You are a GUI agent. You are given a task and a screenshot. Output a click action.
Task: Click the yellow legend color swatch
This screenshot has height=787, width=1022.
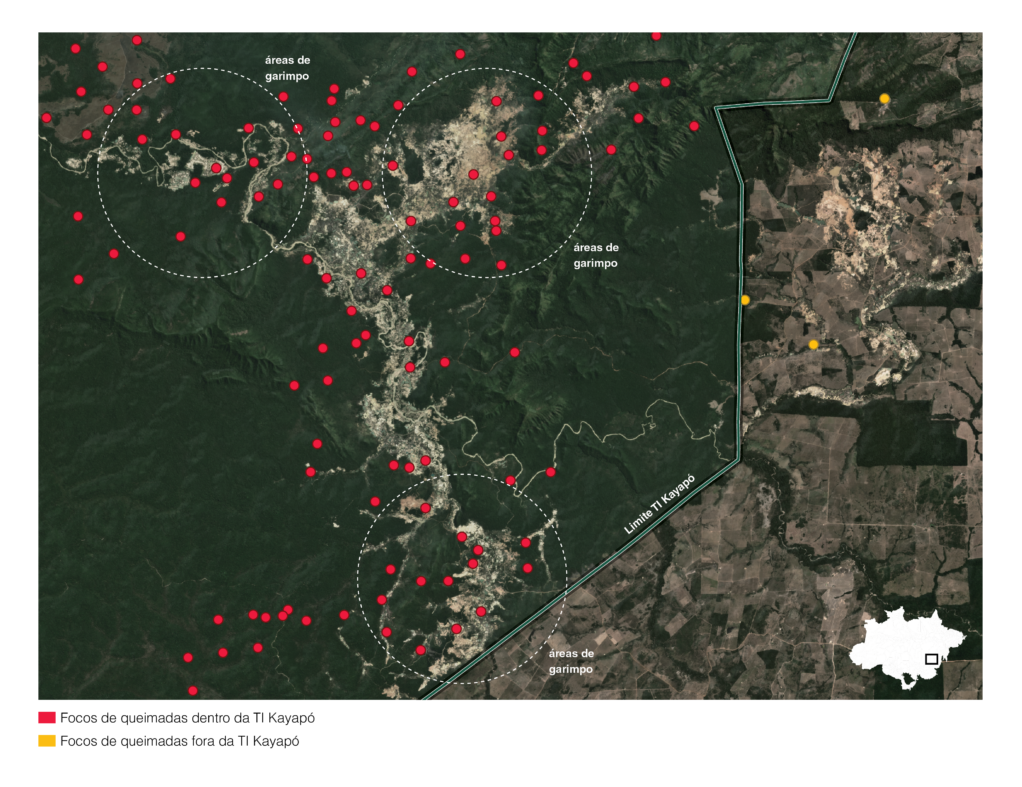(x=46, y=741)
